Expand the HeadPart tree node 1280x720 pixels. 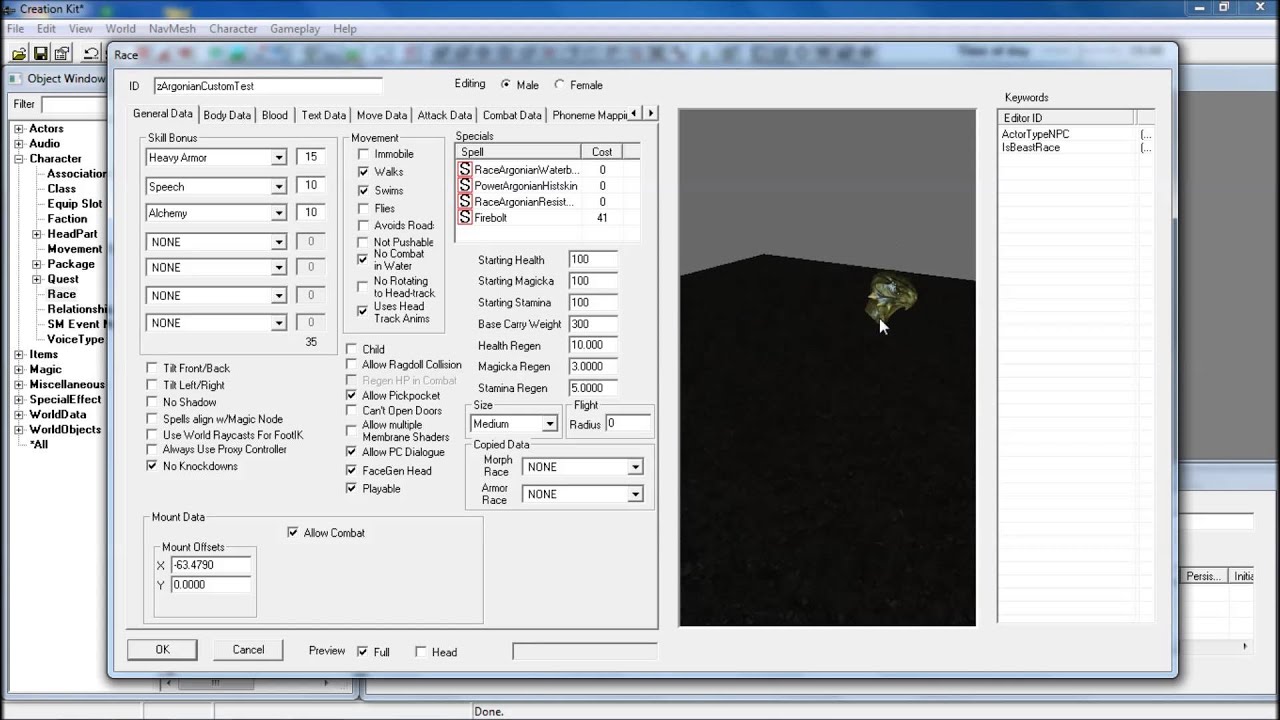[x=37, y=234]
